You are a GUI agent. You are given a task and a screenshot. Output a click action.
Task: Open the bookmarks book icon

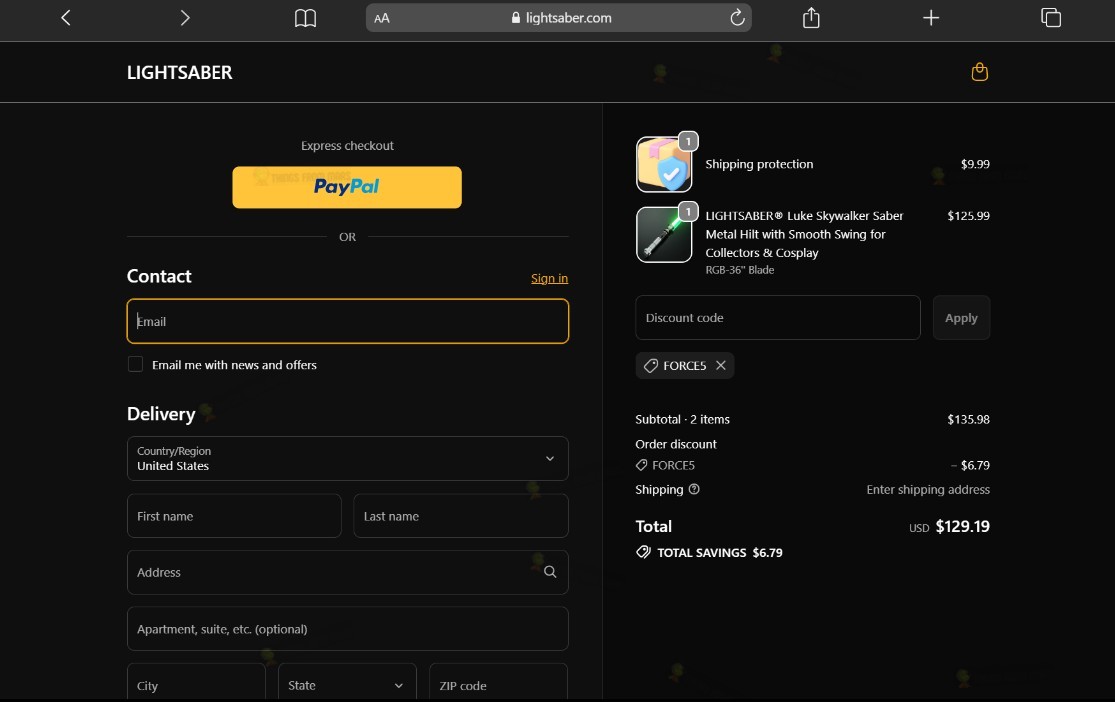click(305, 18)
